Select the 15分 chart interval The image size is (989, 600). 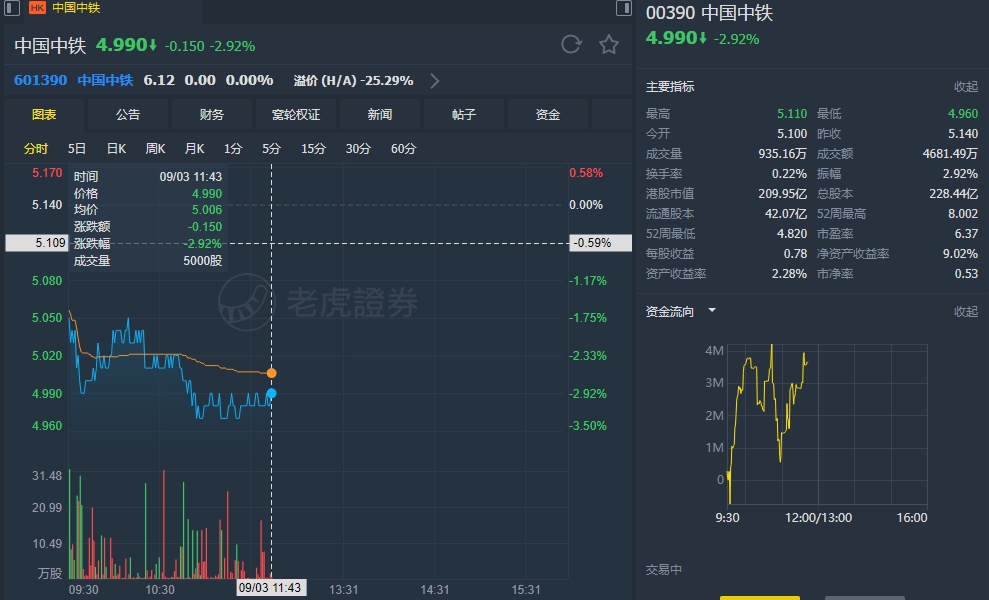click(313, 149)
